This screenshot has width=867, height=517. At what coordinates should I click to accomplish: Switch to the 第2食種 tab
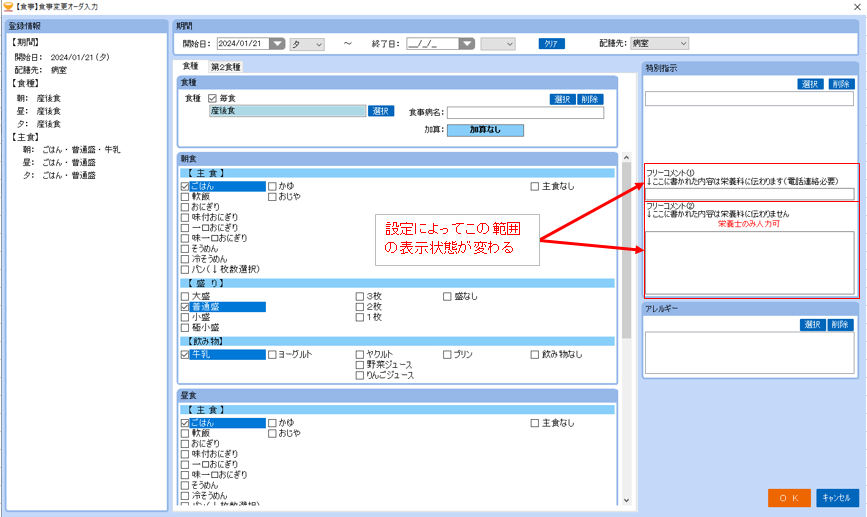coord(226,67)
